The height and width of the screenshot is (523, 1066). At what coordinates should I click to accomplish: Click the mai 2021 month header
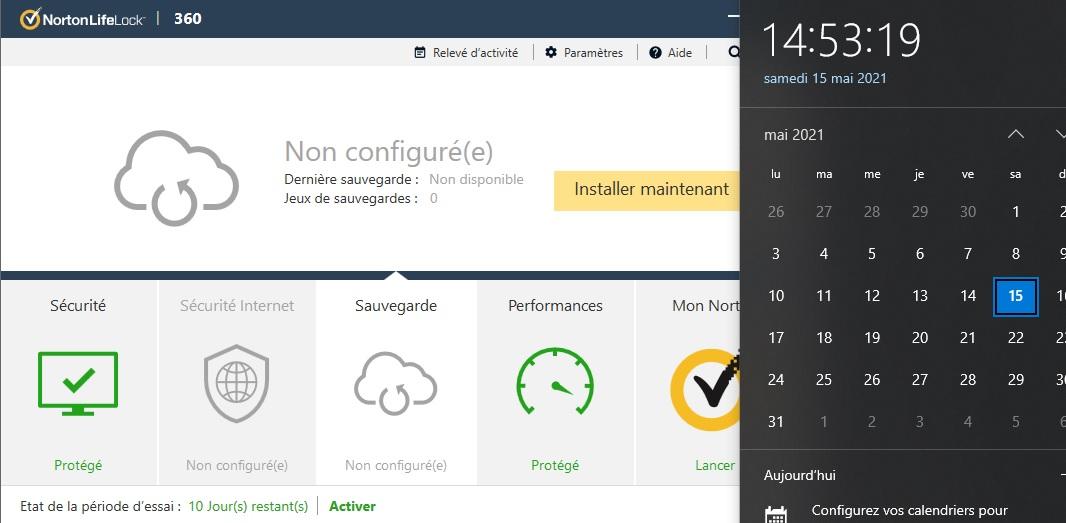pos(793,135)
